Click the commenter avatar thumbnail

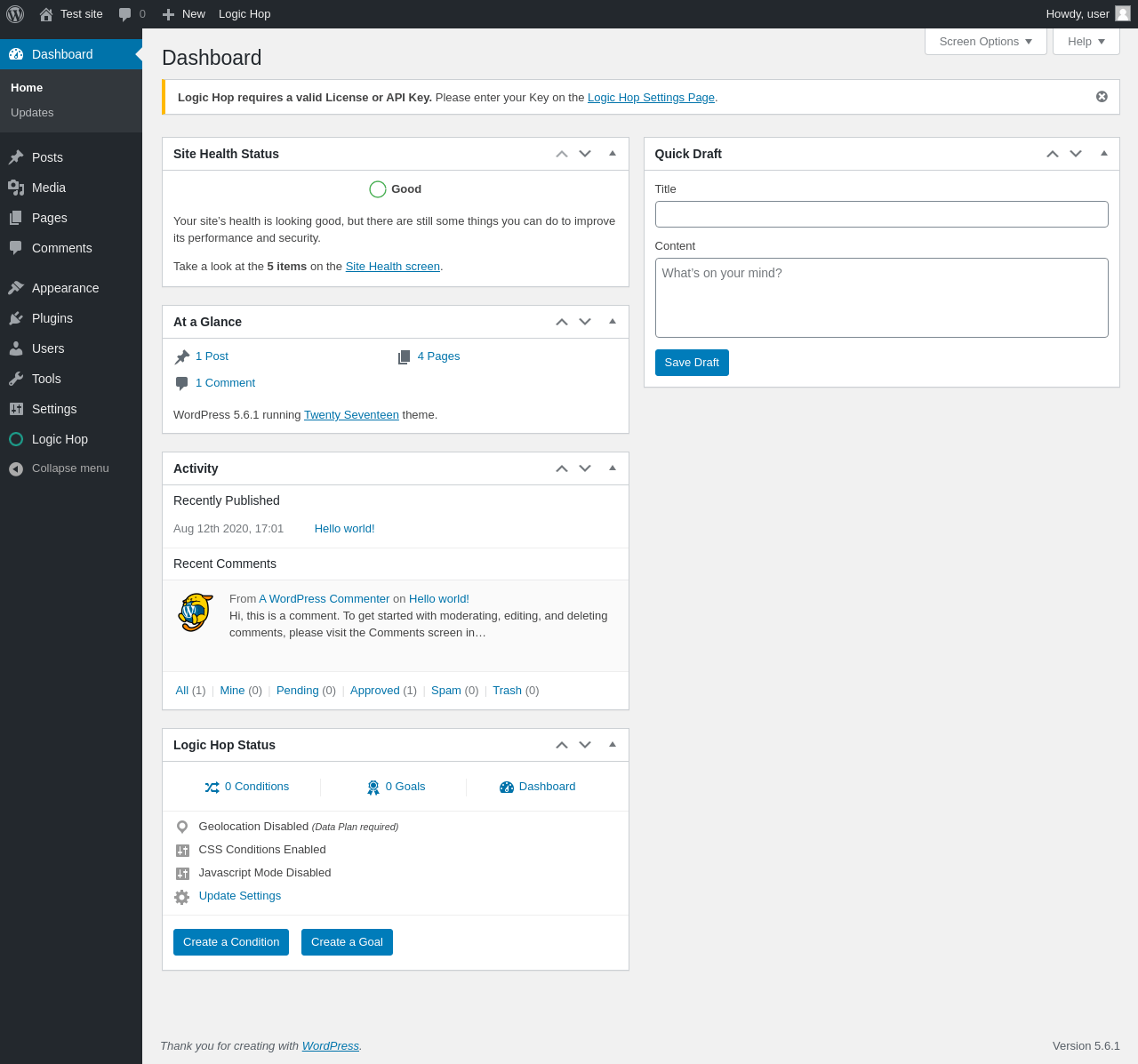pos(196,612)
